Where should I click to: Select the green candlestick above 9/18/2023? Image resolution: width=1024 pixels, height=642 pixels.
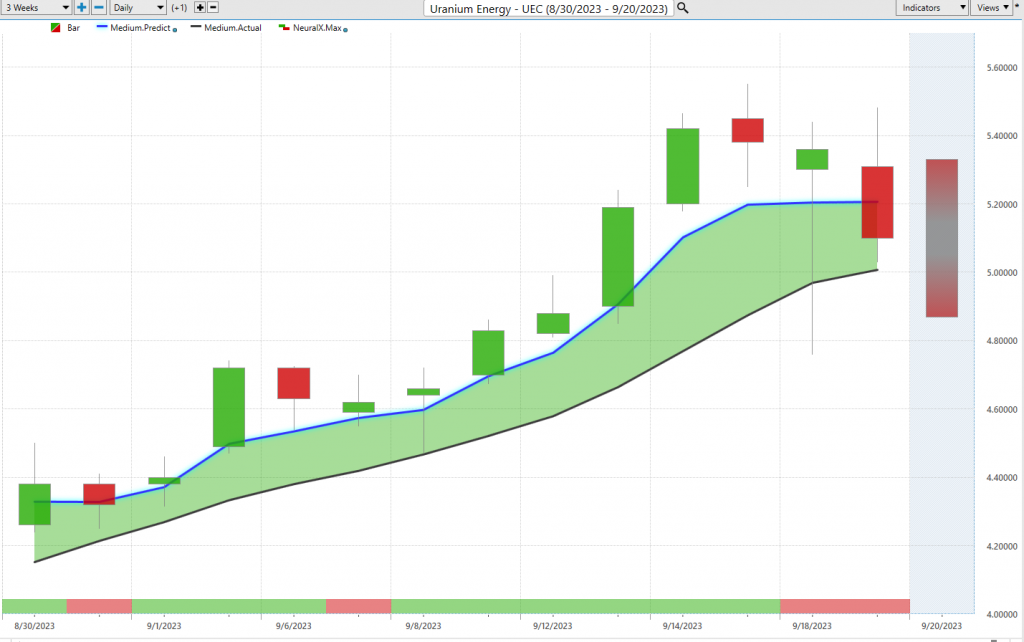[x=812, y=159]
